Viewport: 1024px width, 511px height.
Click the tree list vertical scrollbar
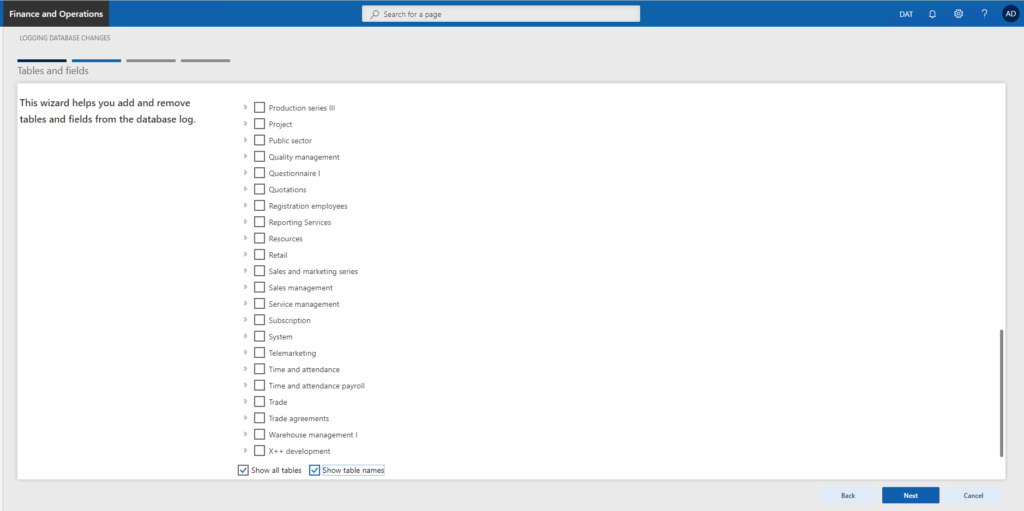click(1001, 393)
